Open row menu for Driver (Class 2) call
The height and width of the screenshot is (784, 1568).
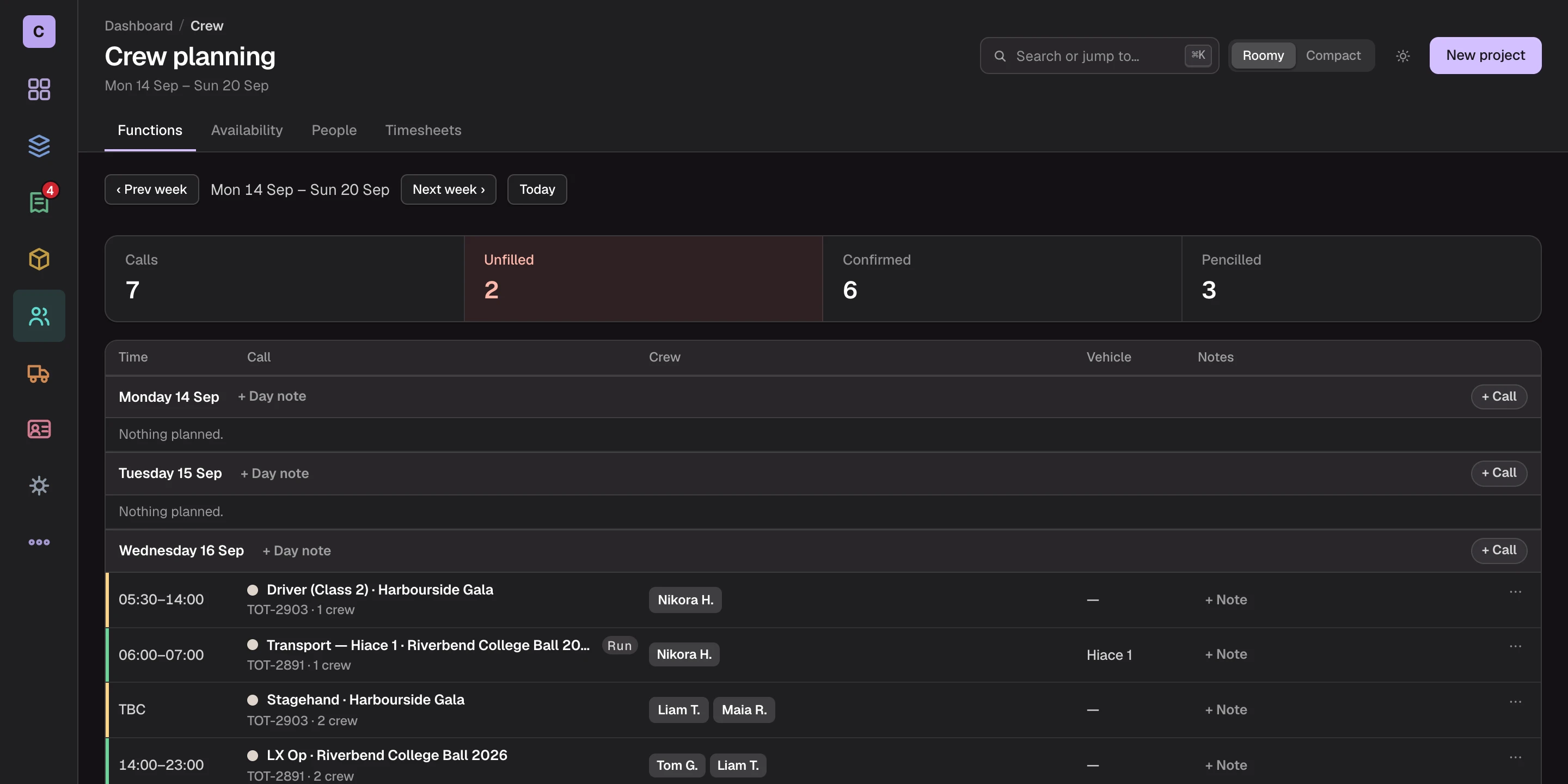(x=1515, y=592)
